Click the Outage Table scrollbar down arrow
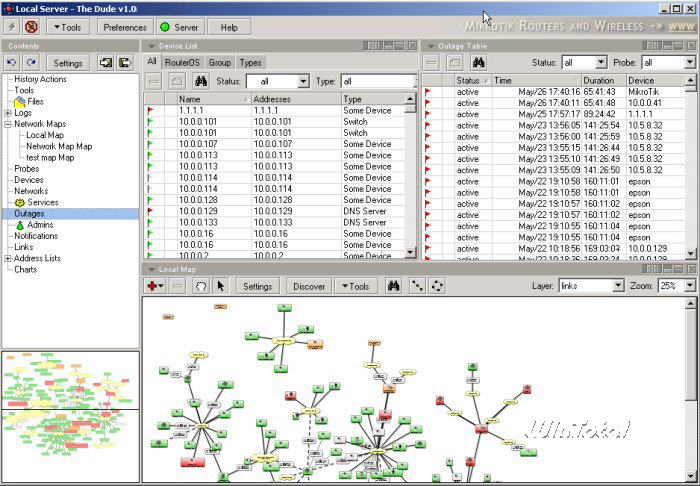This screenshot has width=700, height=486. pos(691,253)
